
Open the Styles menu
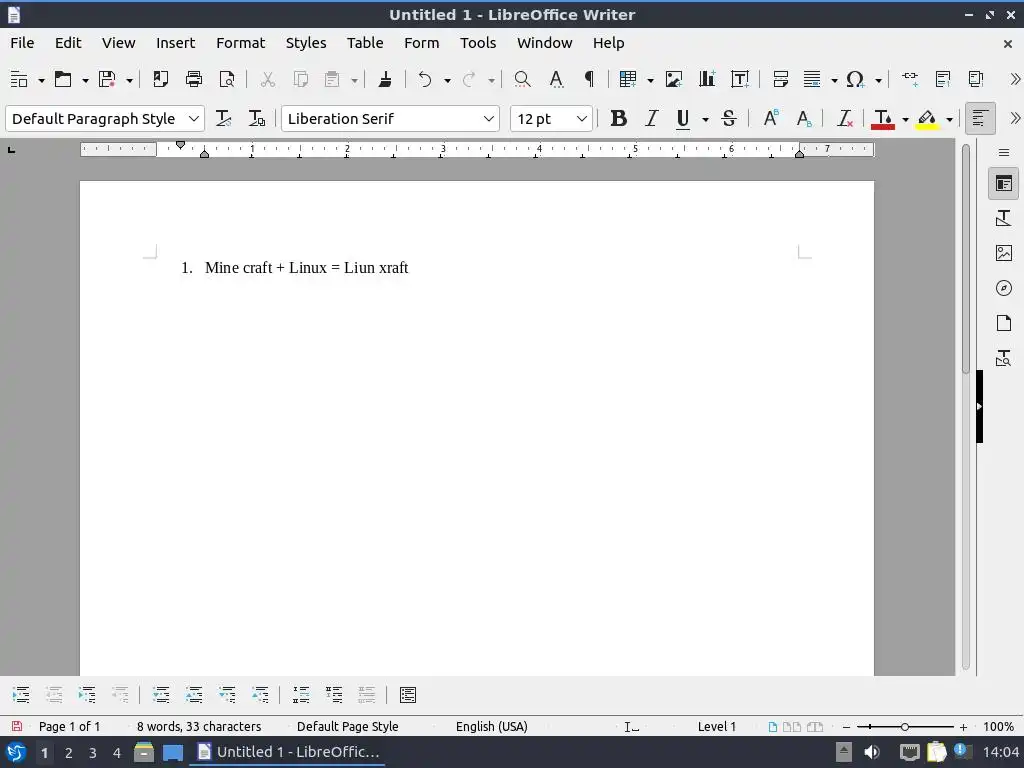click(306, 43)
